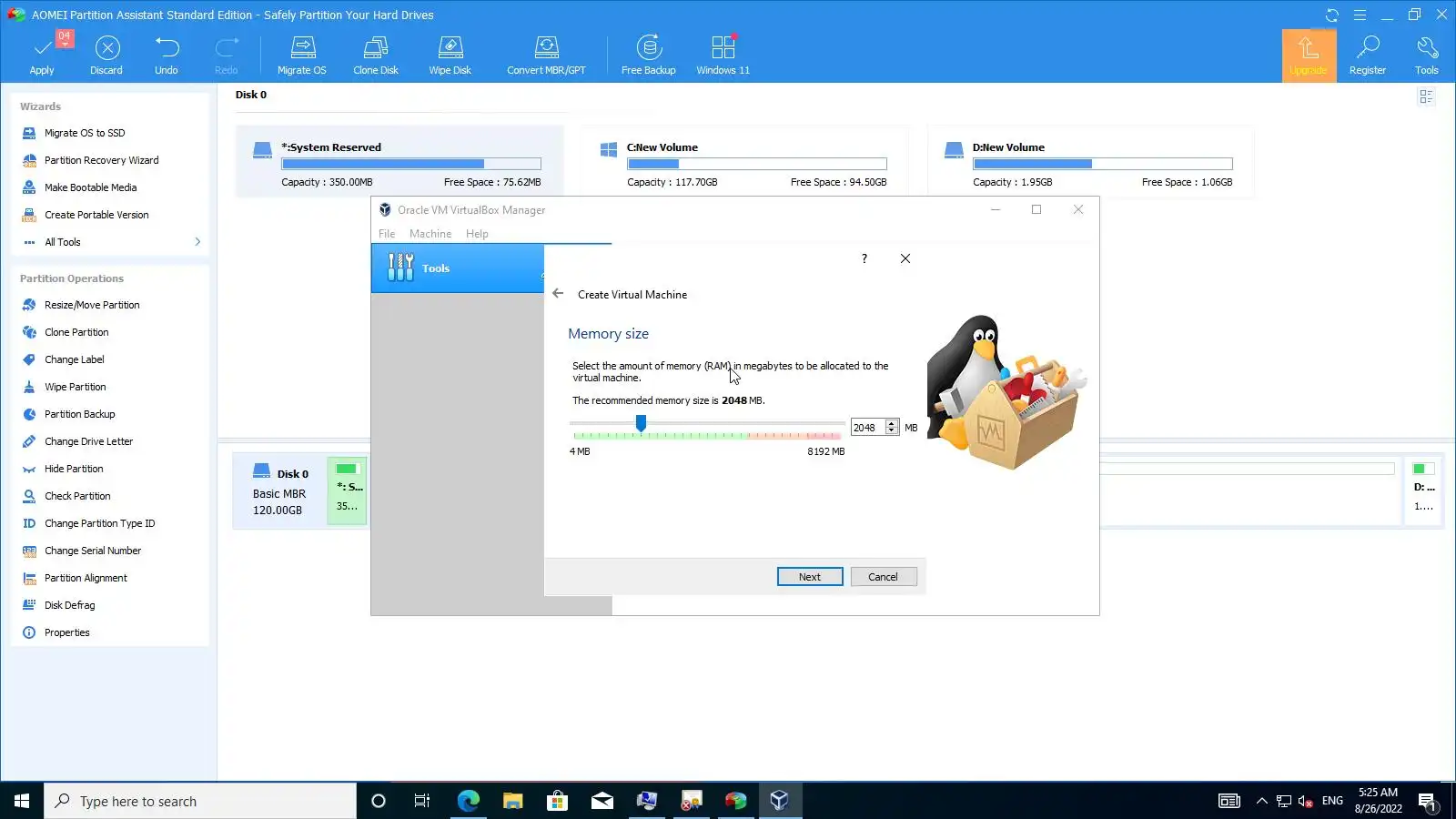The height and width of the screenshot is (819, 1456).
Task: Choose Clone Partition operation
Action: tap(76, 332)
